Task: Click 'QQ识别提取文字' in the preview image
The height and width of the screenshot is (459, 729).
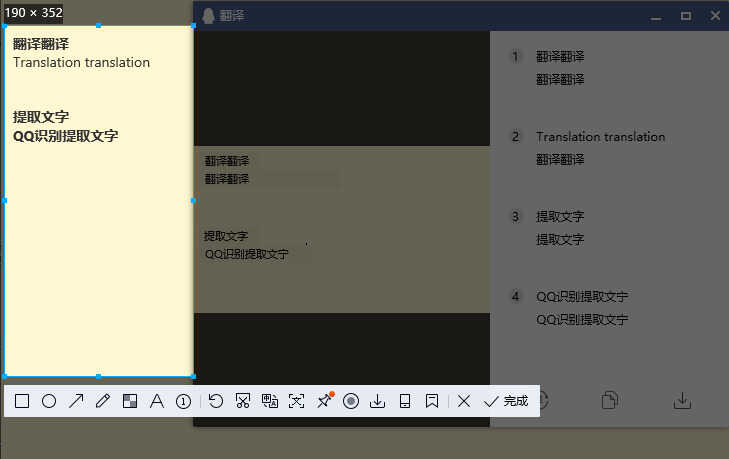Action: pos(247,254)
